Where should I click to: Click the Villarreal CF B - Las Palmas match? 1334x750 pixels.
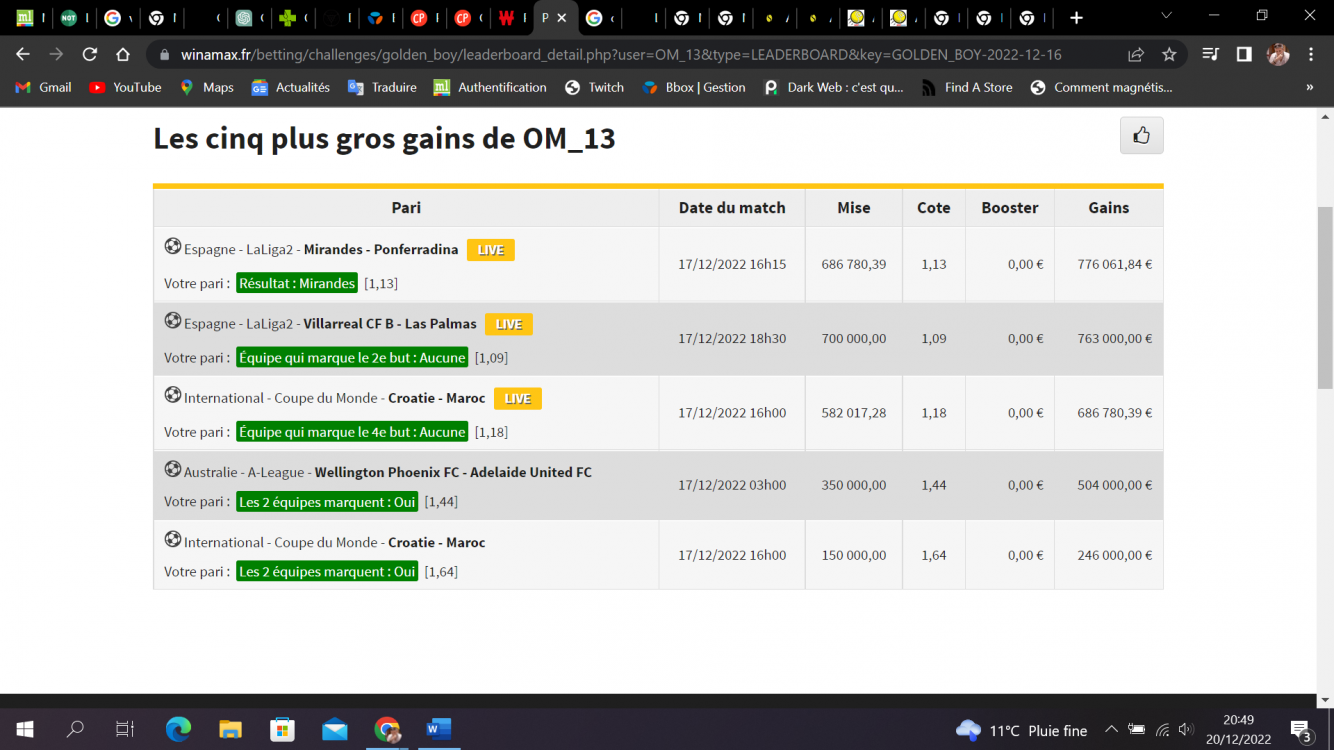coord(390,324)
